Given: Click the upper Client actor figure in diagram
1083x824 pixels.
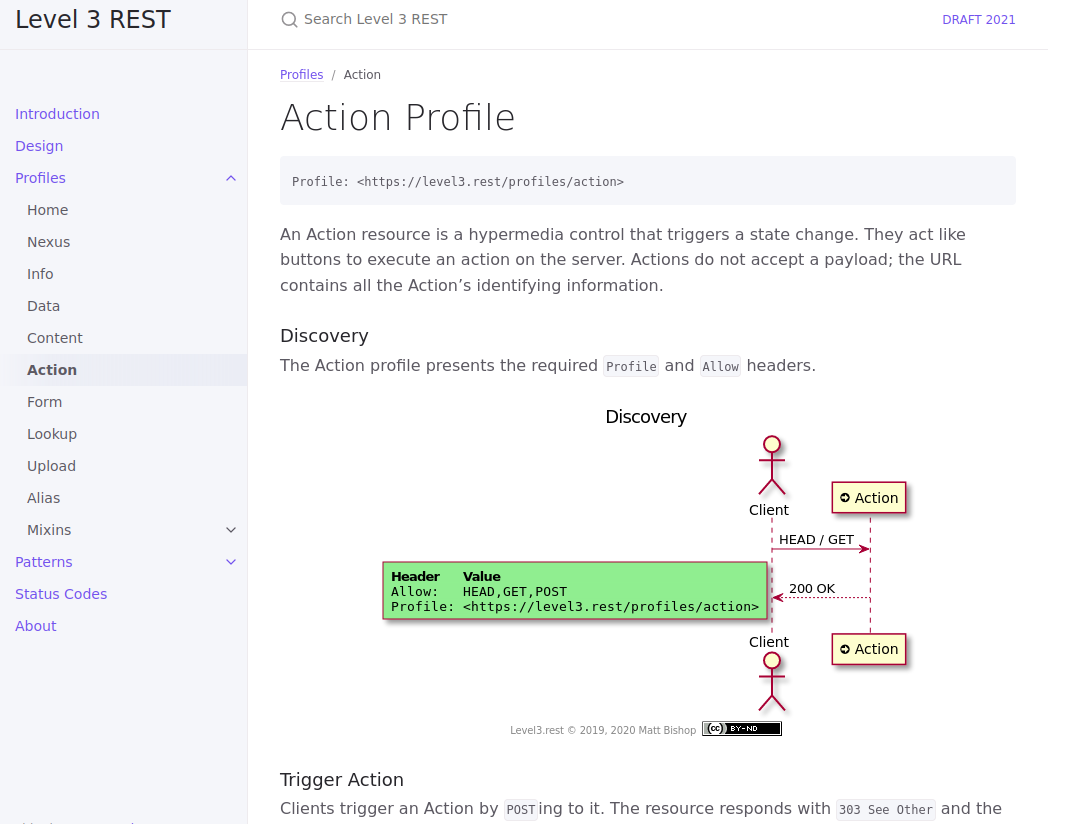Looking at the screenshot, I should point(770,466).
